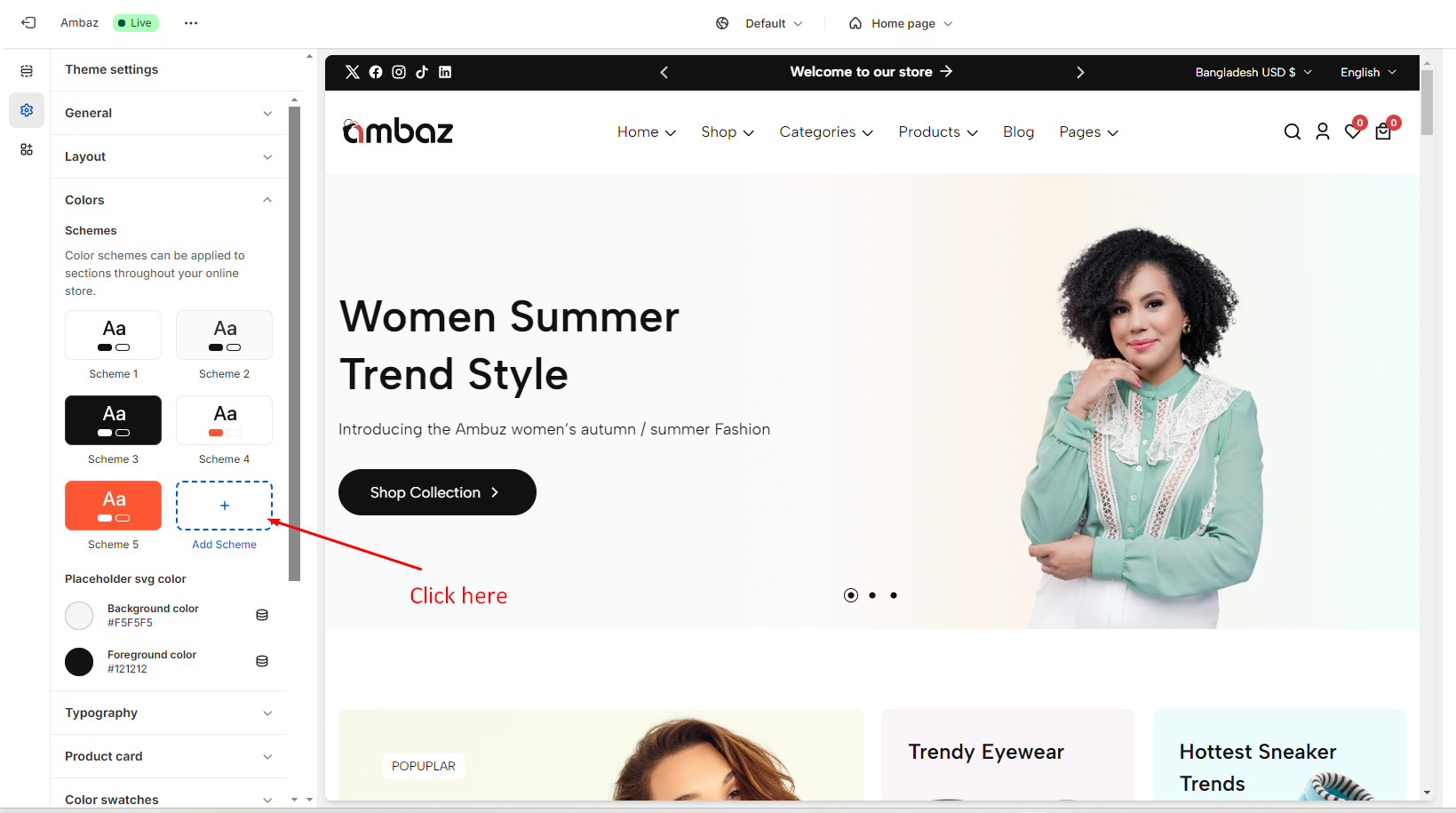Open the Sections panel icon in sidebar
Image resolution: width=1456 pixels, height=813 pixels.
point(27,71)
